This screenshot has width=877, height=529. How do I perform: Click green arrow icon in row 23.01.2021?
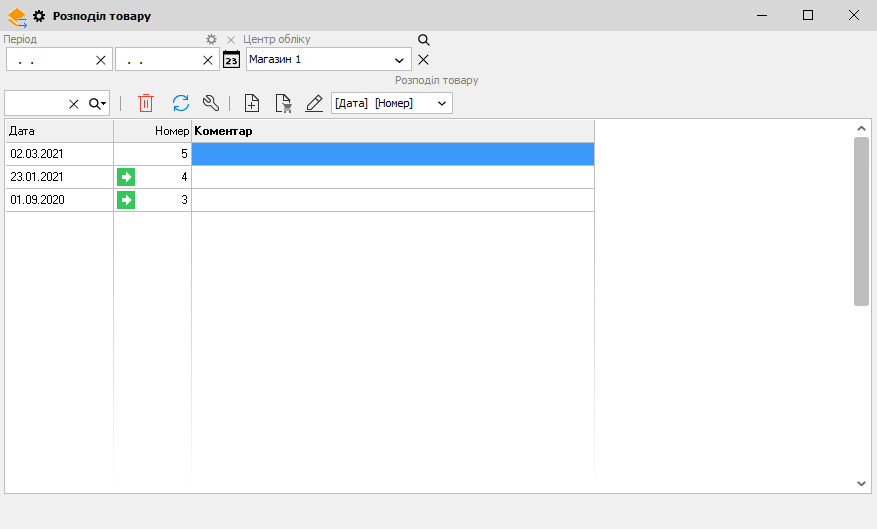[x=126, y=177]
